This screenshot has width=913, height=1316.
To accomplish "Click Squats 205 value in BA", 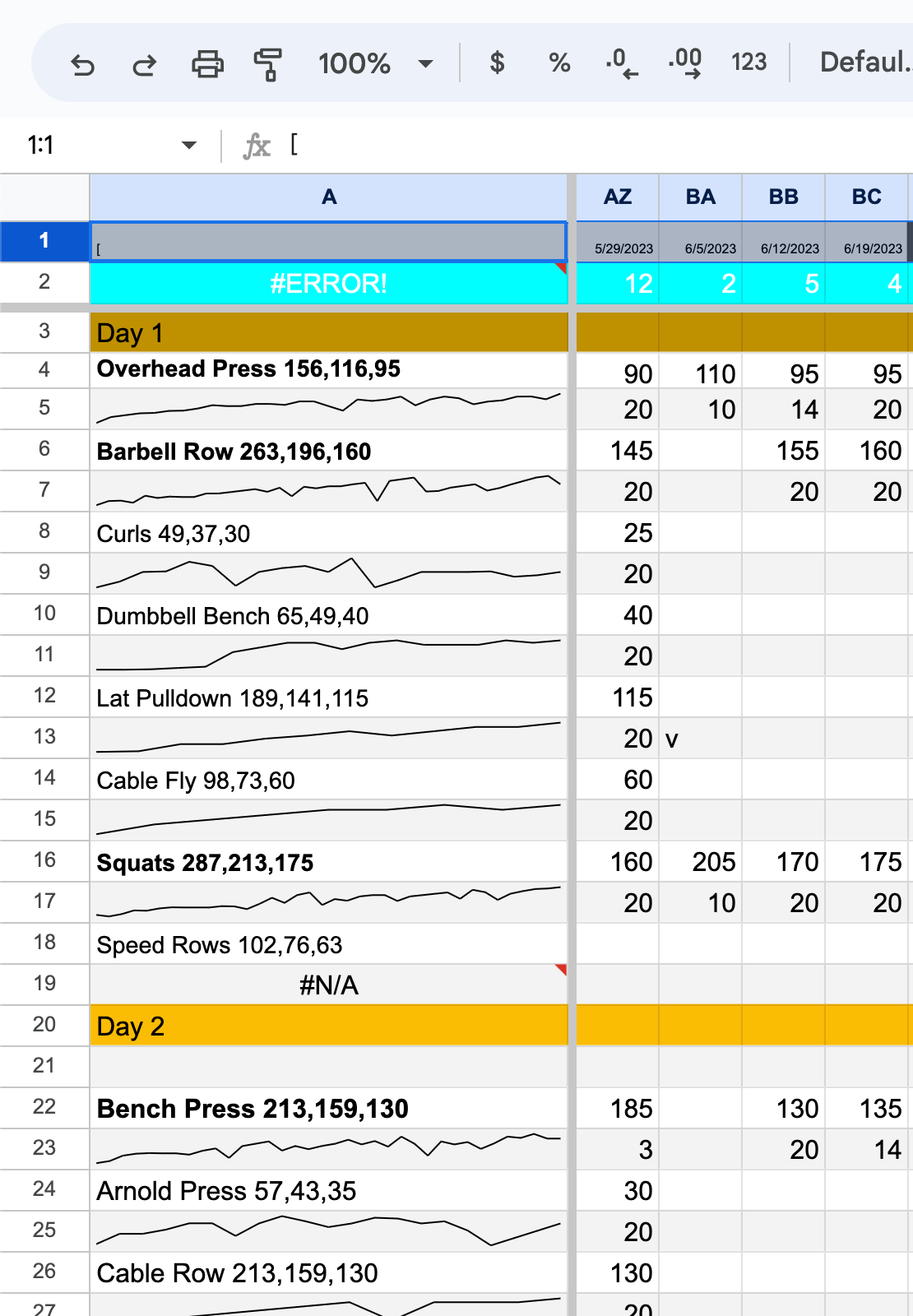I will [x=701, y=862].
